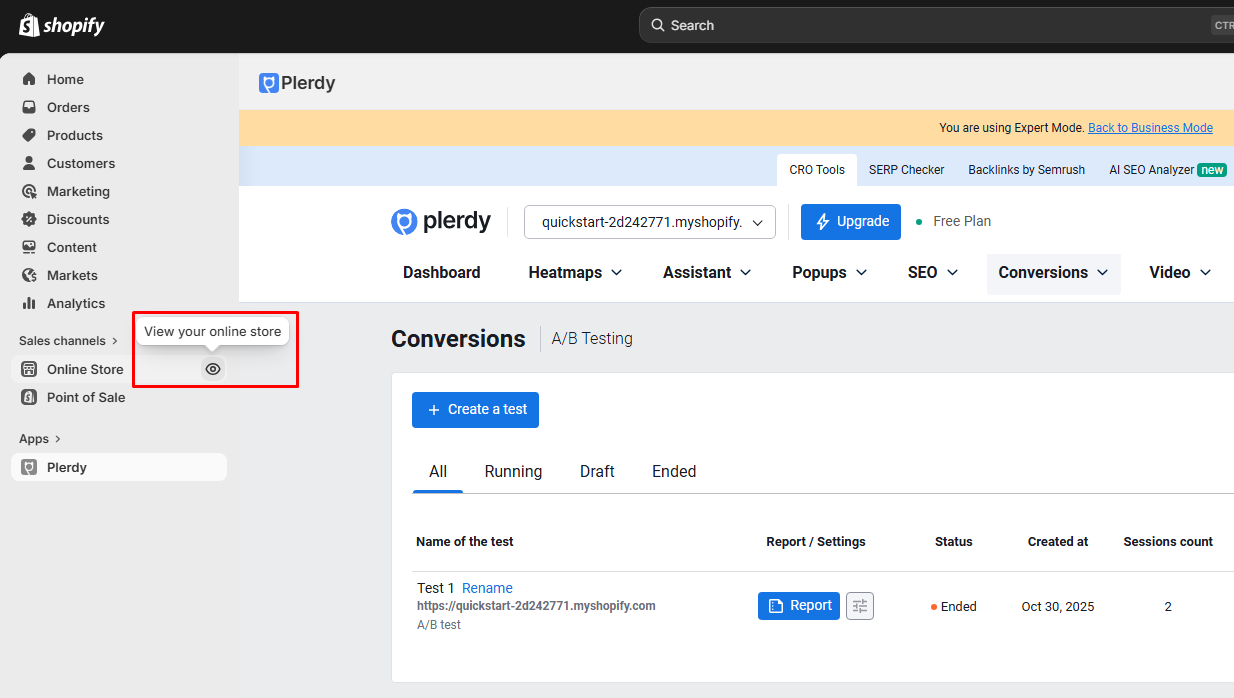Open test settings via the sliders icon

click(860, 606)
